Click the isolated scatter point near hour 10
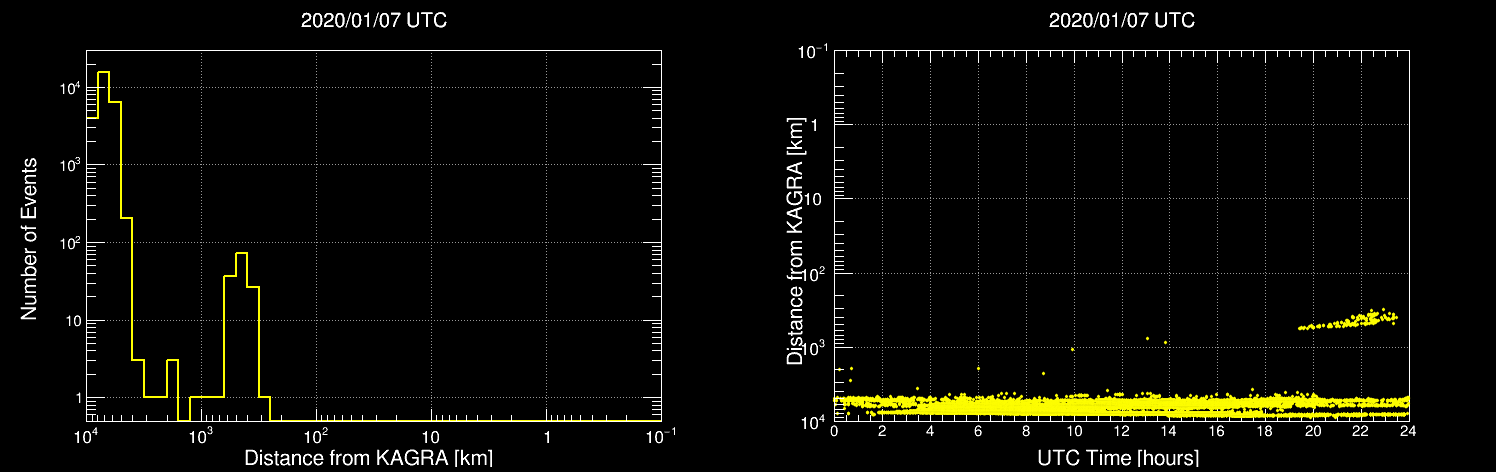The height and width of the screenshot is (472, 1496). click(x=1072, y=349)
